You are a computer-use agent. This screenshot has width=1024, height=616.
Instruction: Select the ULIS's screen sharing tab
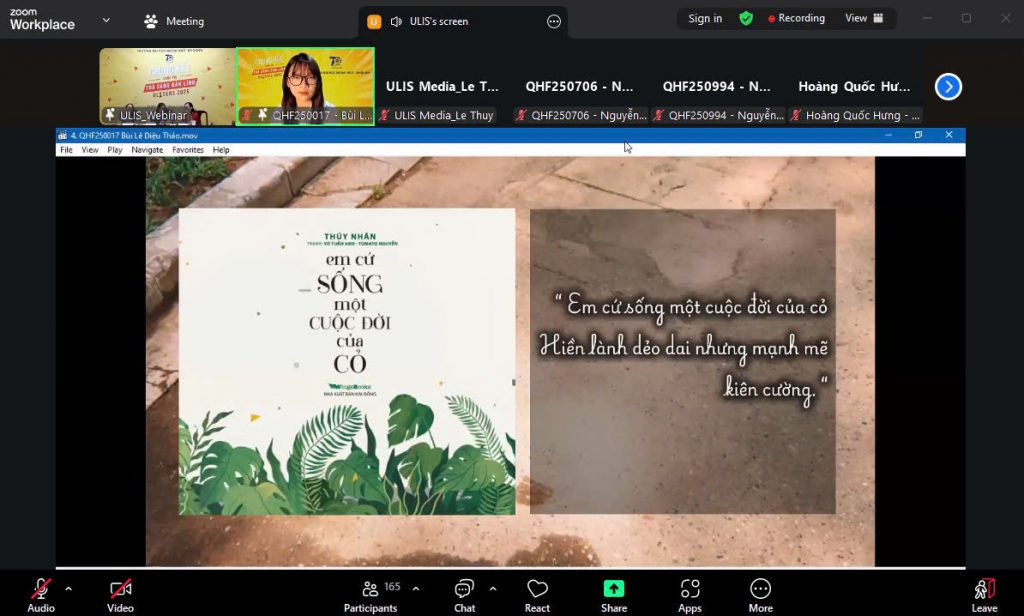[462, 22]
